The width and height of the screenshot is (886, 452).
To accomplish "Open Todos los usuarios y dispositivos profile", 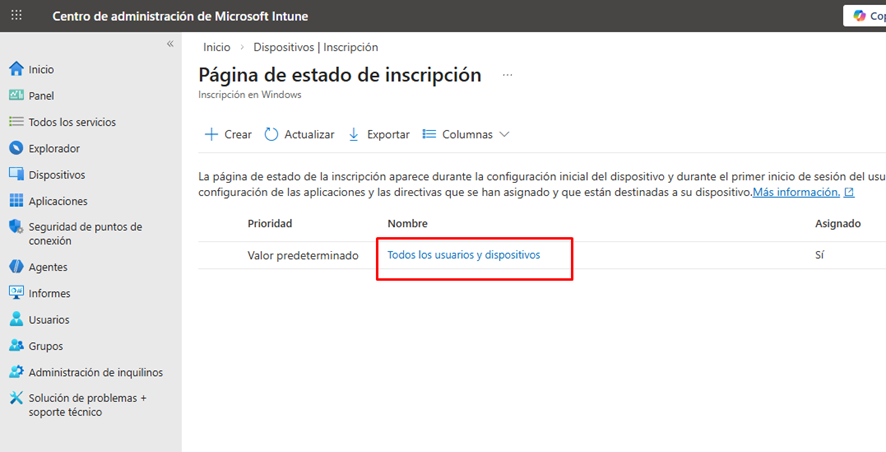I will (463, 255).
